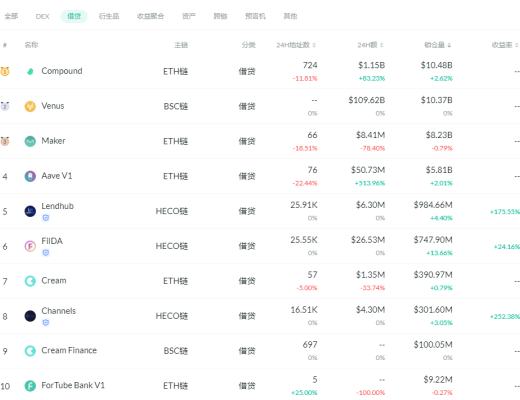
Task: Click BSC链 in the Venus row
Action: [176, 106]
